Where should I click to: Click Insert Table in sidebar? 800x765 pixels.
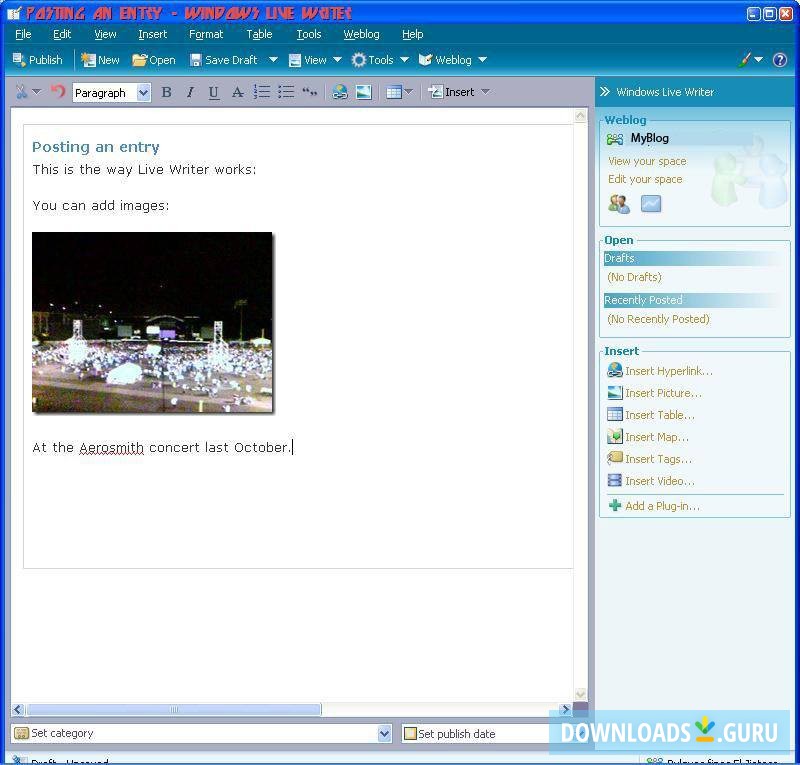click(651, 415)
